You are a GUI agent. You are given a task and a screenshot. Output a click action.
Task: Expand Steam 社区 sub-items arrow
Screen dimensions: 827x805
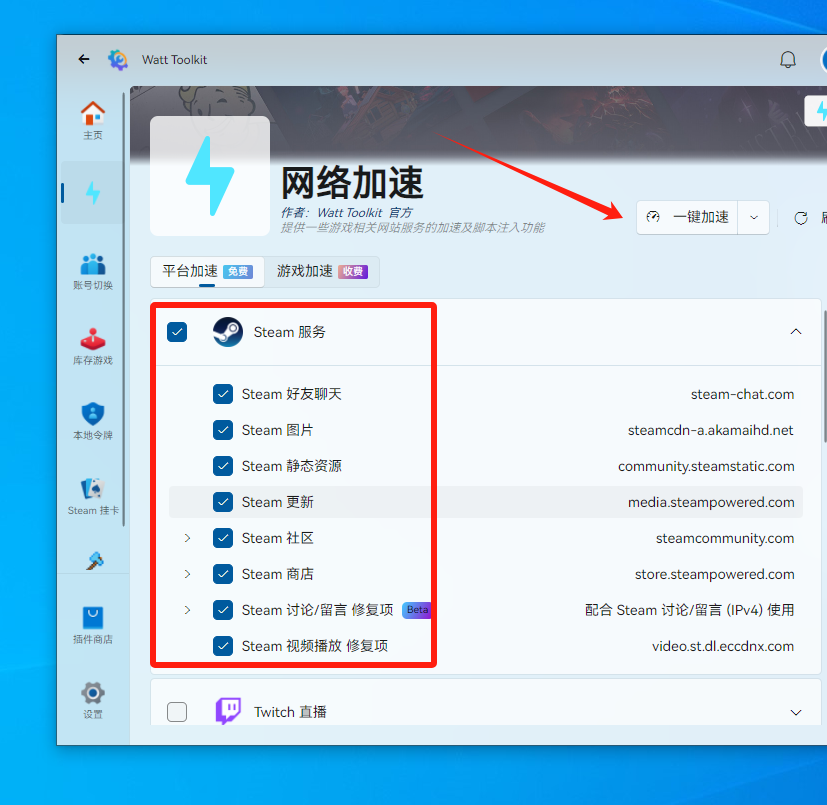[187, 538]
